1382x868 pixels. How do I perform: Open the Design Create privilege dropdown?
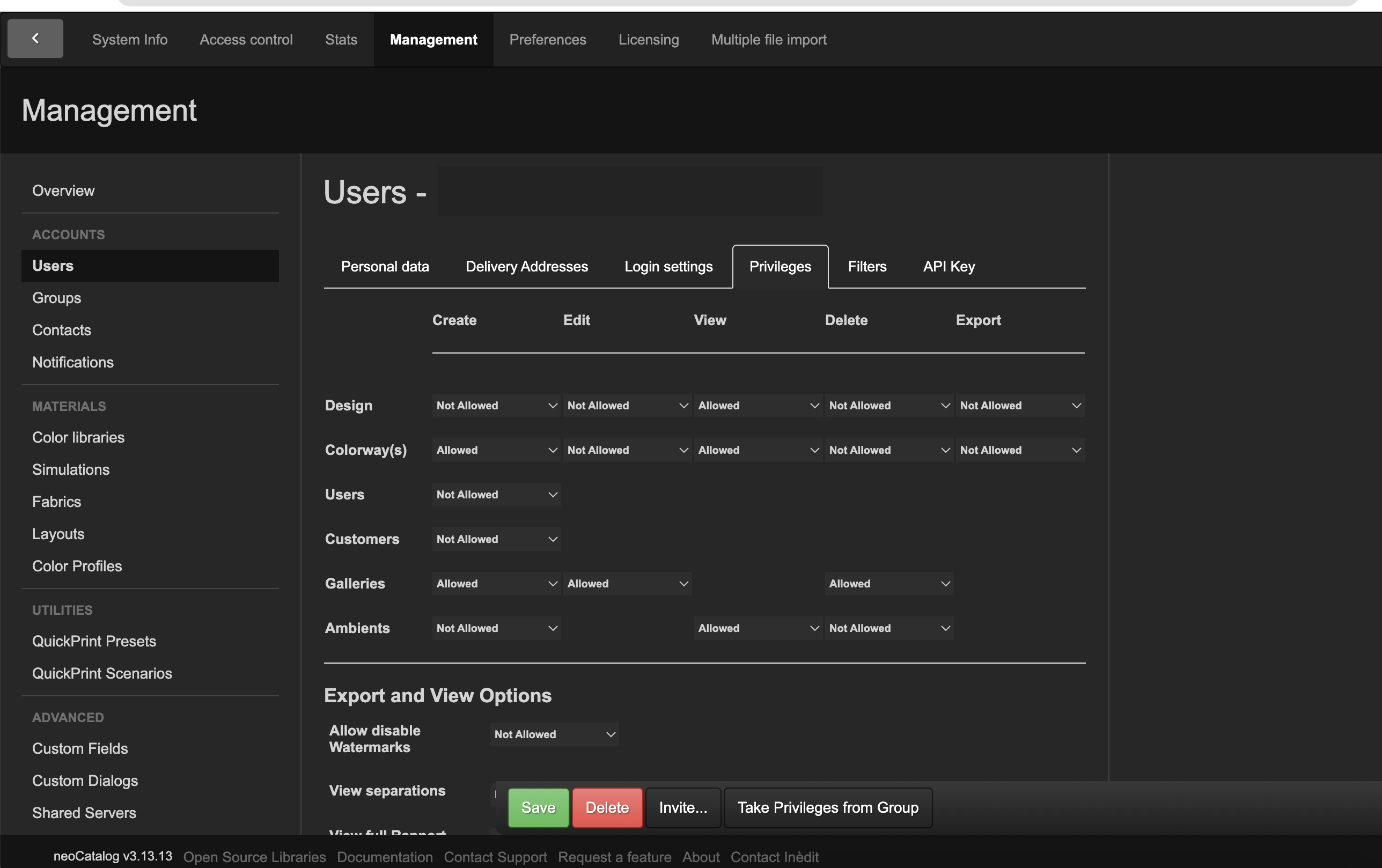point(496,405)
